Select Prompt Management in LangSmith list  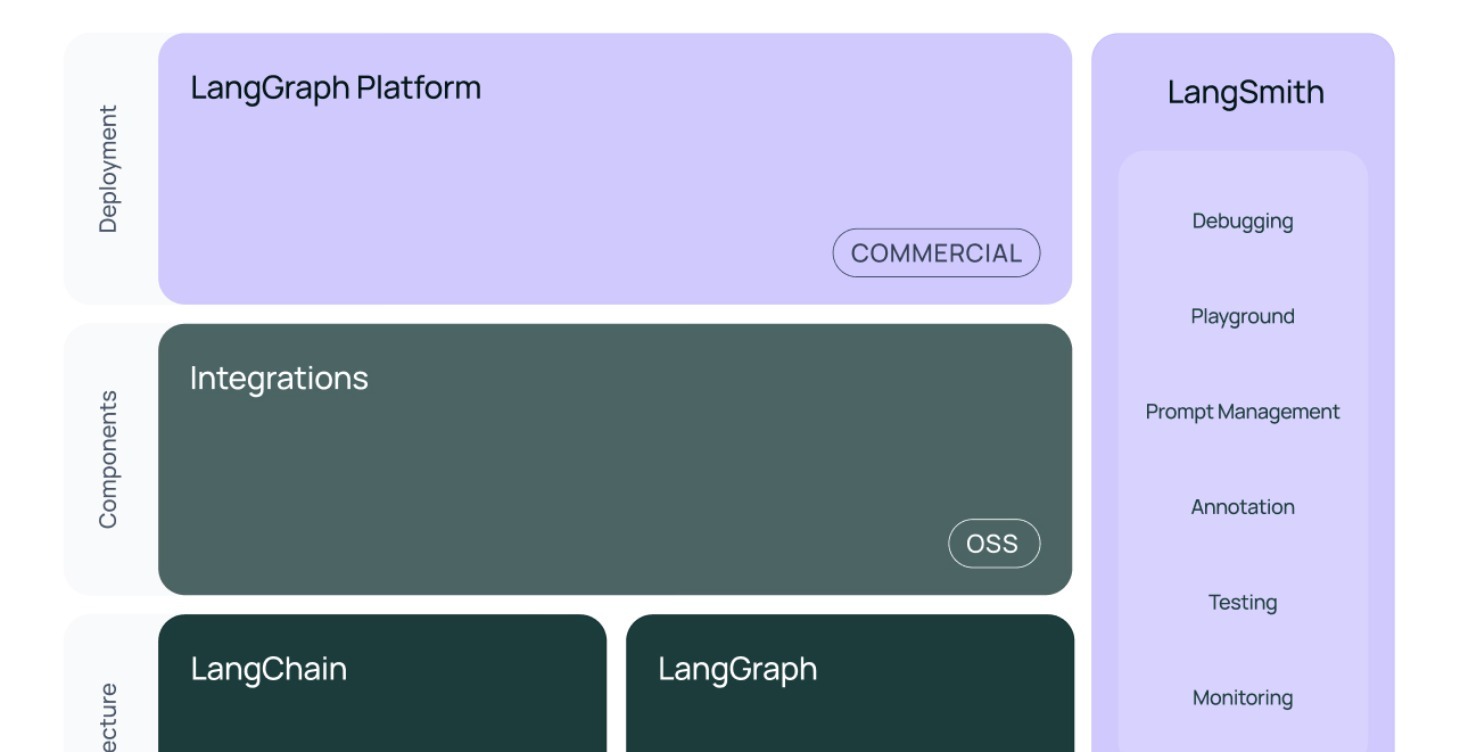click(1242, 411)
